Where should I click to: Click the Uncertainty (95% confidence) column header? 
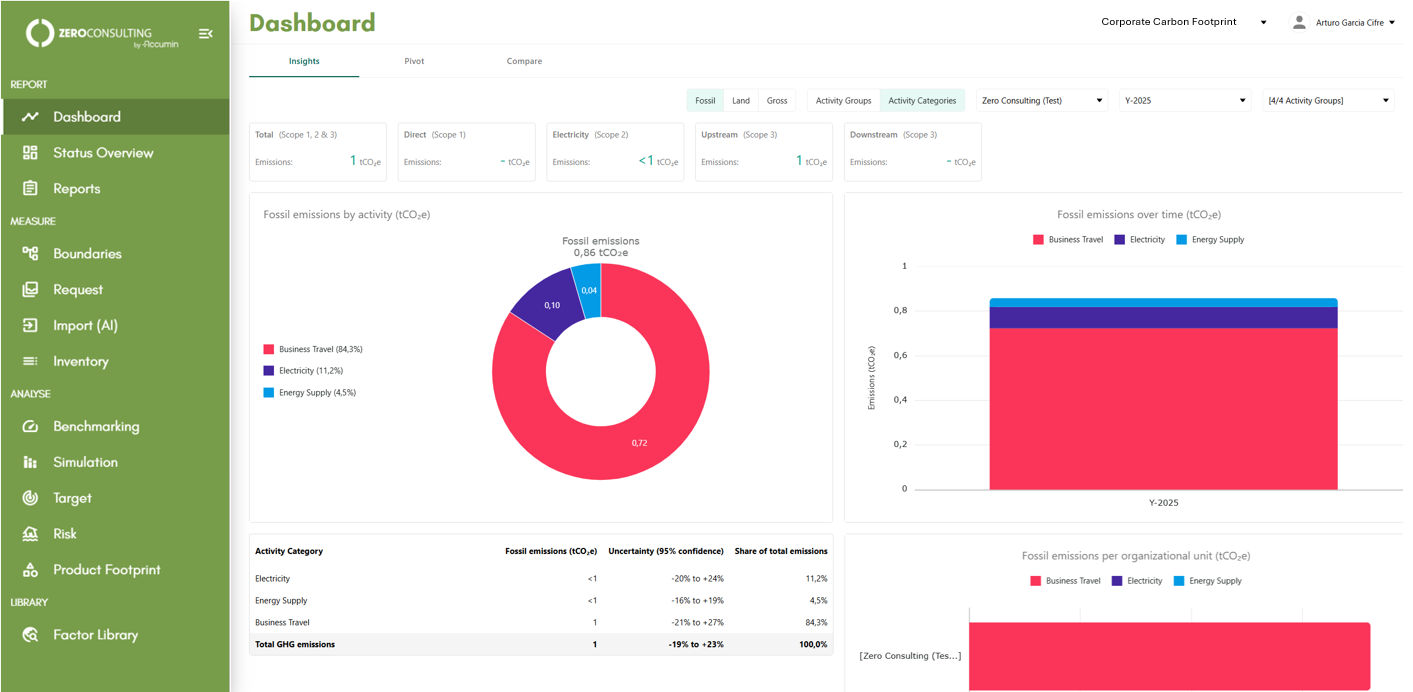click(x=666, y=551)
